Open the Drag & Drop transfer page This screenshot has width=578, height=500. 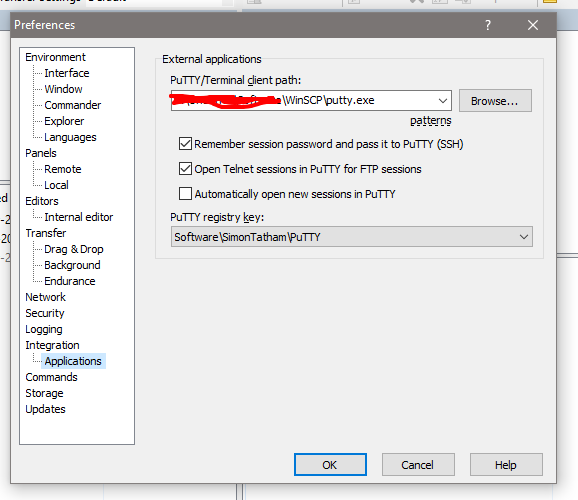coord(74,249)
